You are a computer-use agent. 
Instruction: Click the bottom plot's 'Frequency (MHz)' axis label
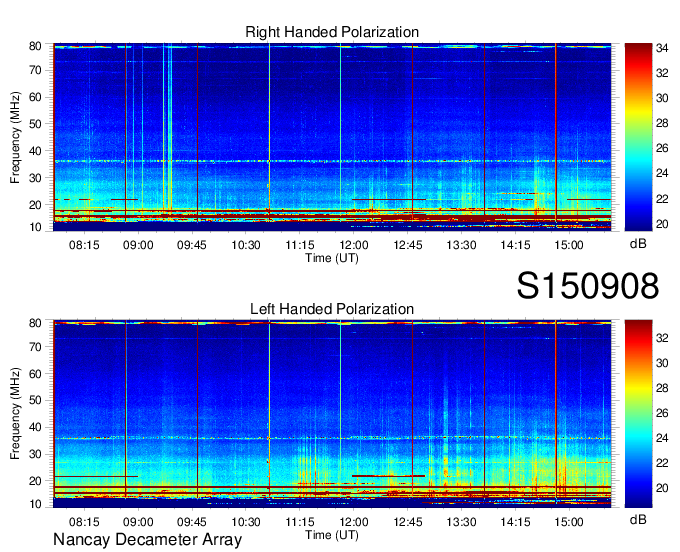tap(15, 414)
